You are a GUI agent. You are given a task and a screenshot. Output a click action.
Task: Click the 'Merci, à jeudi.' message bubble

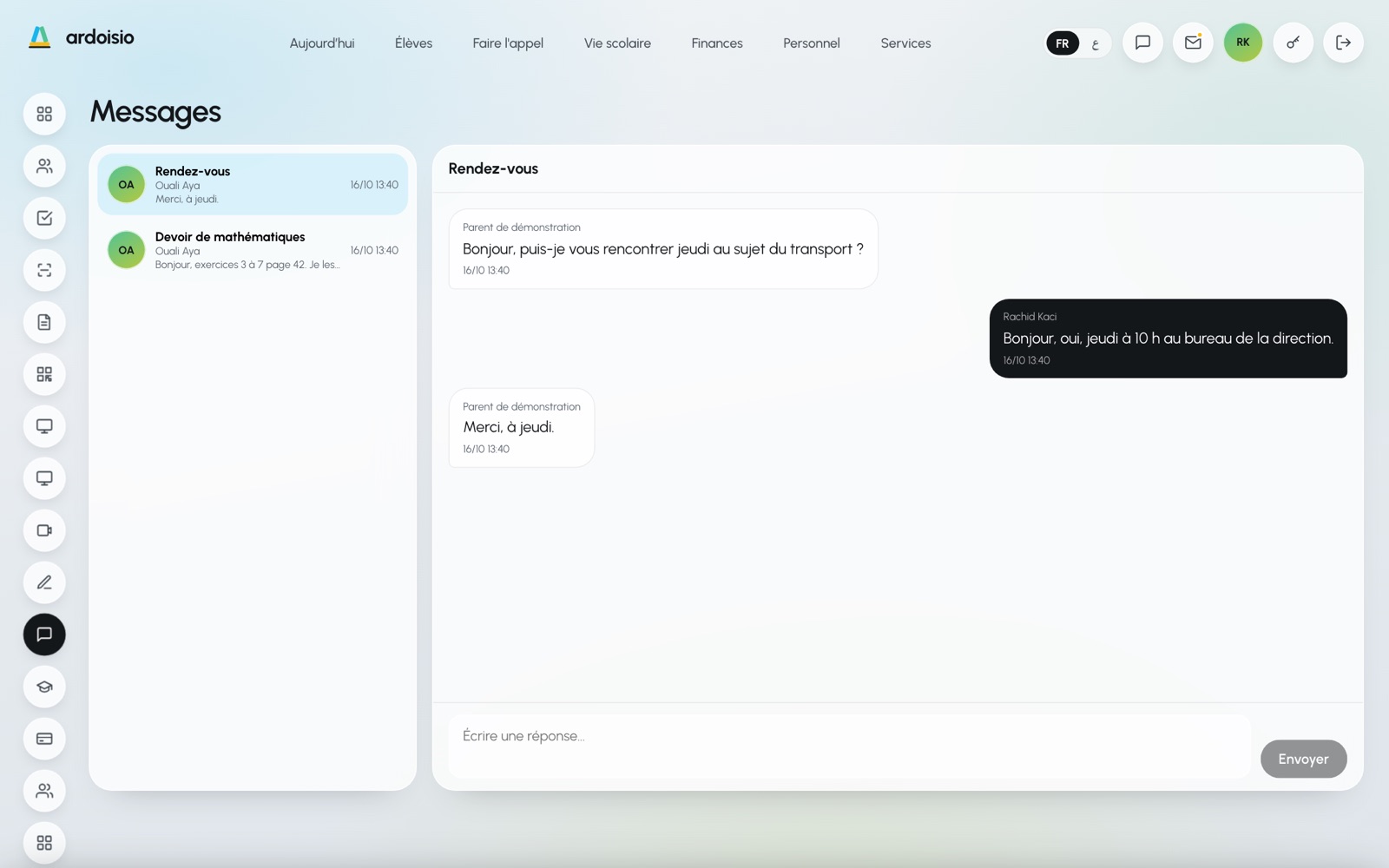pyautogui.click(x=521, y=427)
